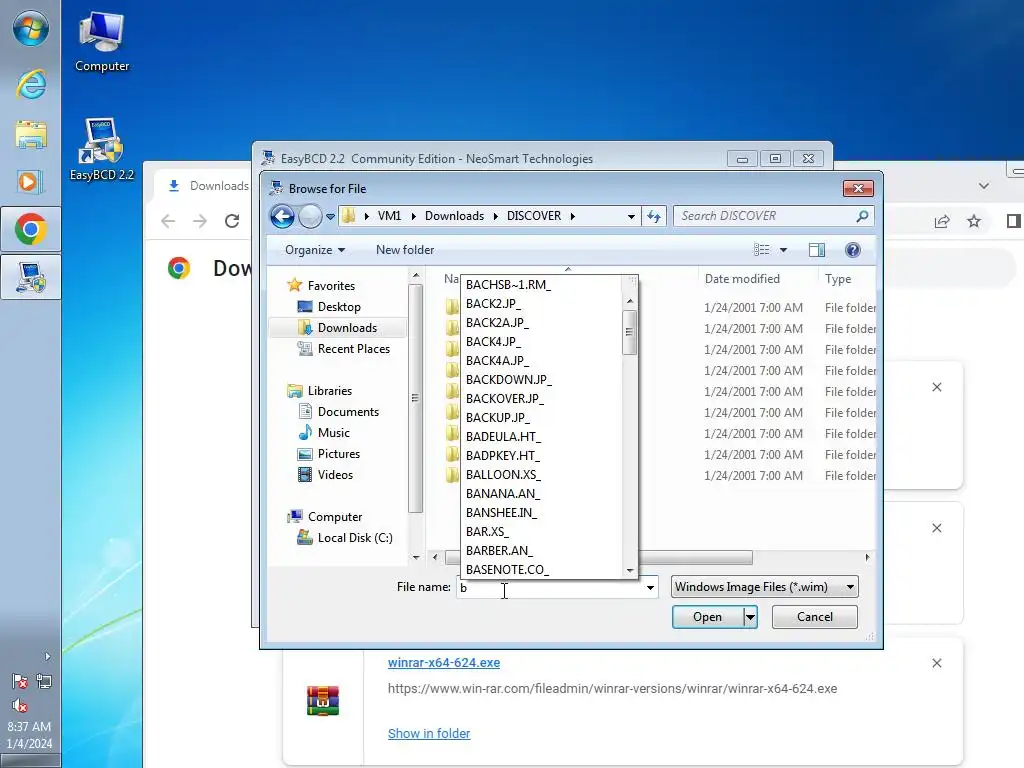Screen dimensions: 1024x768
Task: Open the view options dropdown arrow
Action: pyautogui.click(x=784, y=250)
